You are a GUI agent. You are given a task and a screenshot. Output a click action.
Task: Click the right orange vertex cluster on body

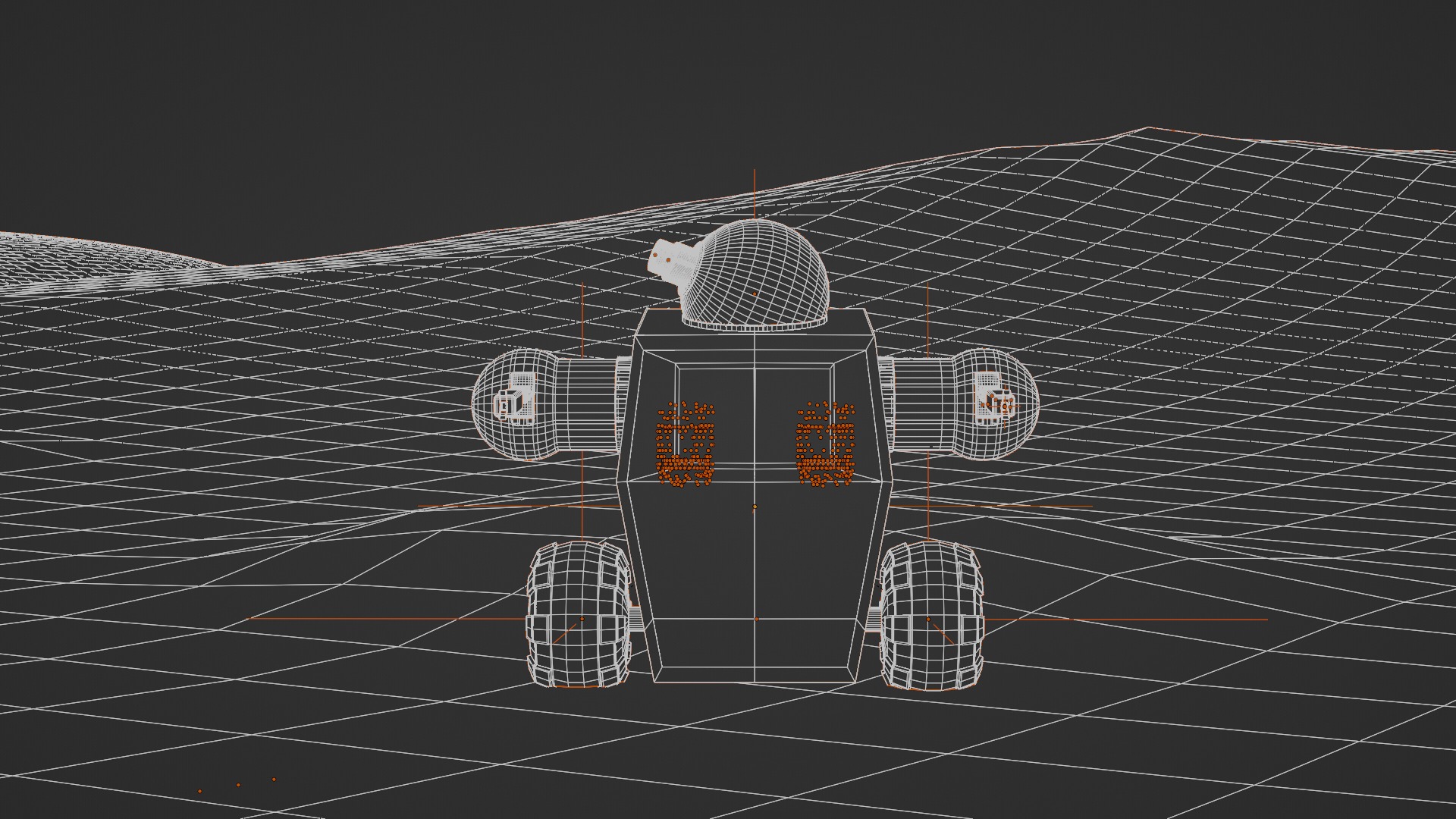click(826, 444)
